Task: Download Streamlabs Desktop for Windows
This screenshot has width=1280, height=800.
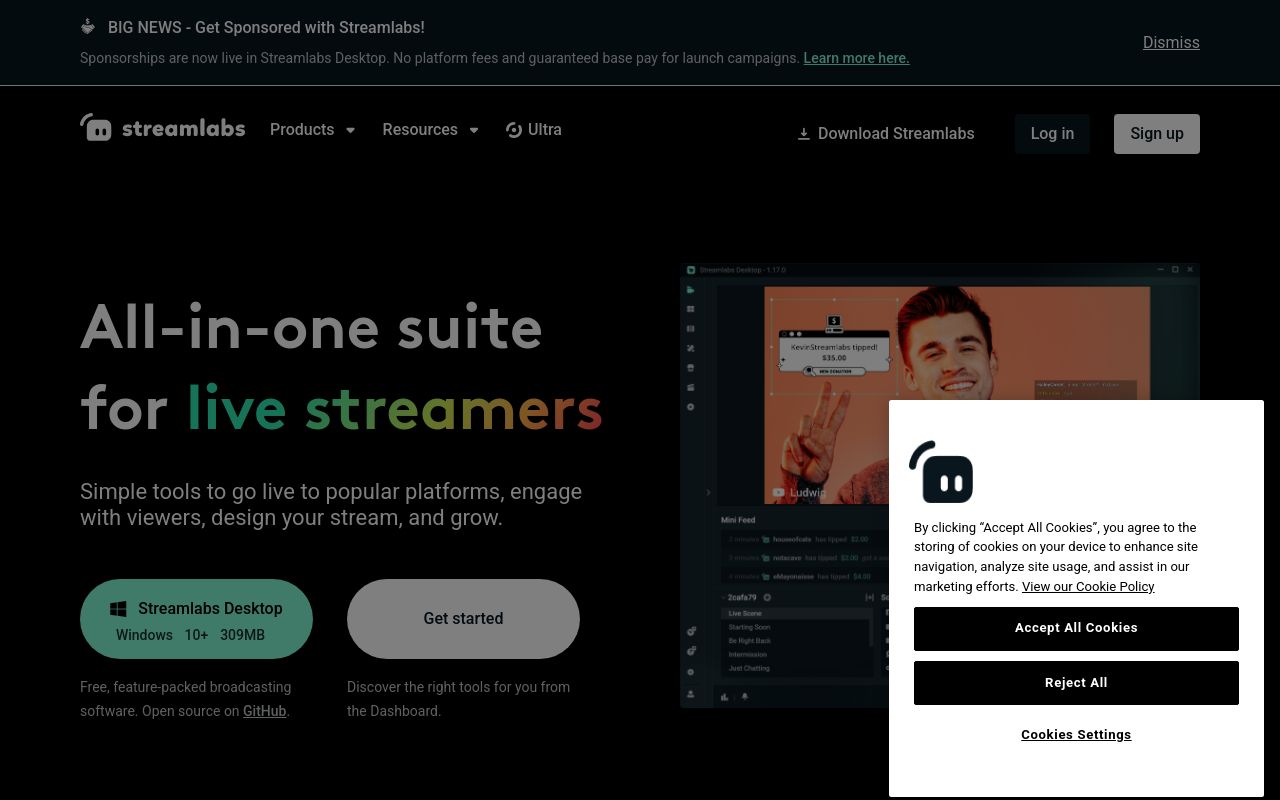Action: [196, 619]
